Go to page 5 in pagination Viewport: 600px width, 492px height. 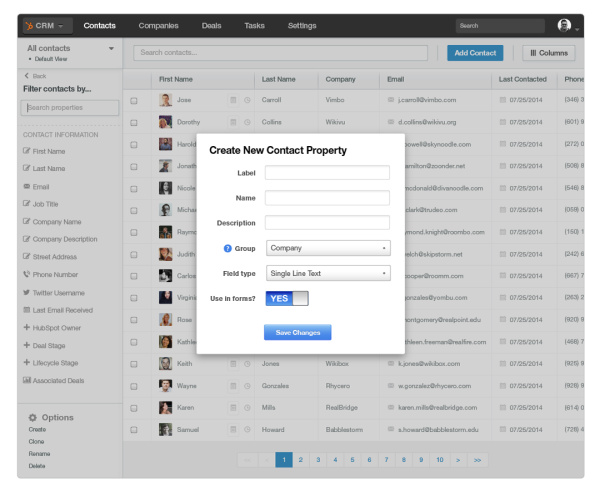(x=353, y=460)
